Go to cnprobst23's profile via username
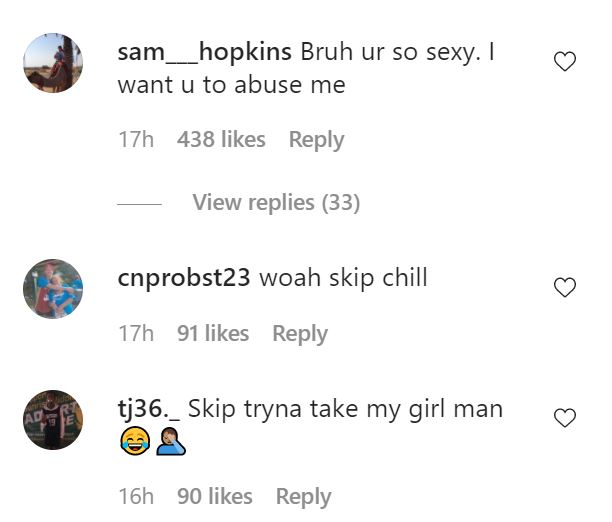612x522 pixels. coord(184,278)
